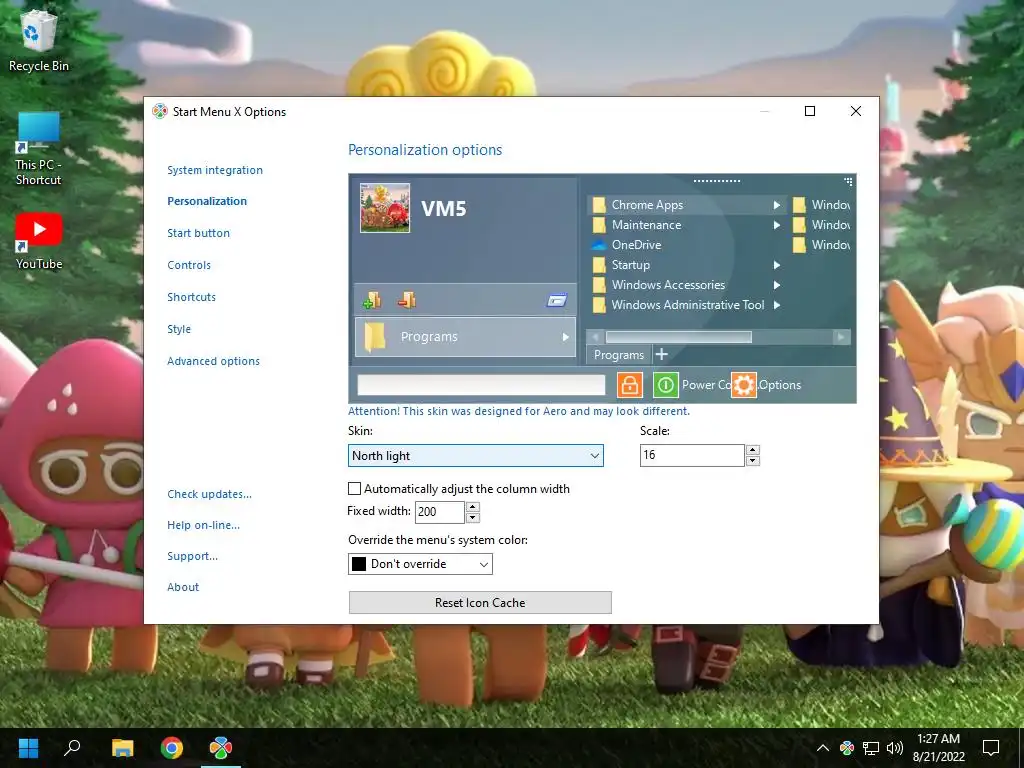Open the Skin dropdown showing North light
The height and width of the screenshot is (768, 1024).
coord(475,456)
